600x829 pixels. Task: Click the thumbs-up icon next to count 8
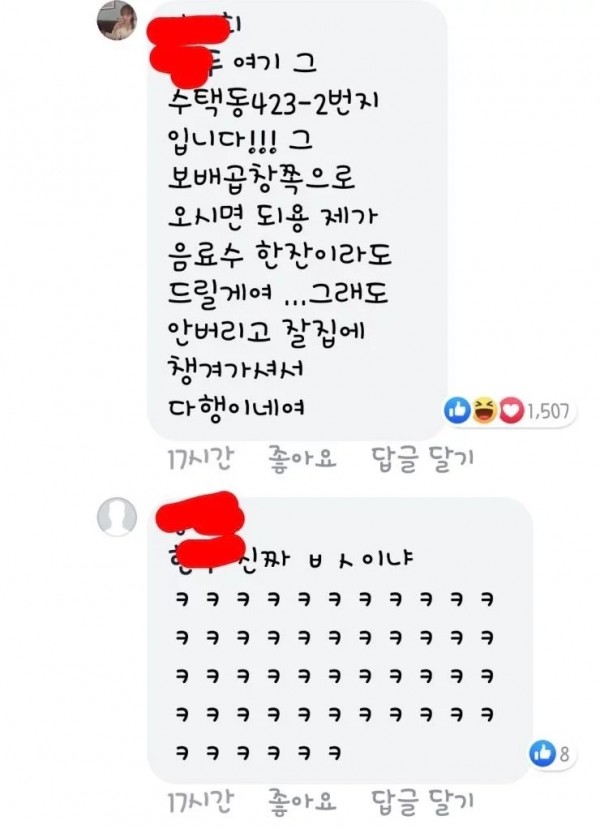[542, 753]
